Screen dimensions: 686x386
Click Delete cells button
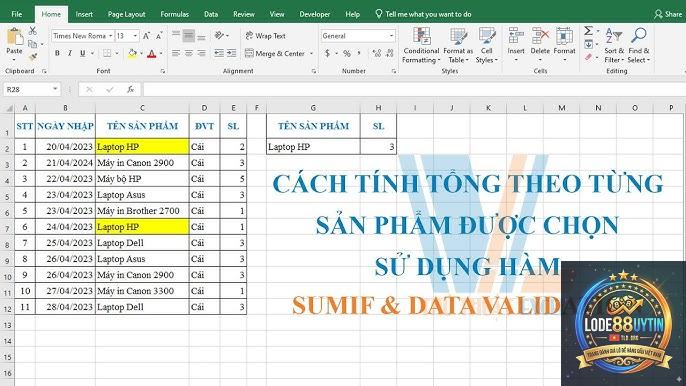tap(540, 45)
